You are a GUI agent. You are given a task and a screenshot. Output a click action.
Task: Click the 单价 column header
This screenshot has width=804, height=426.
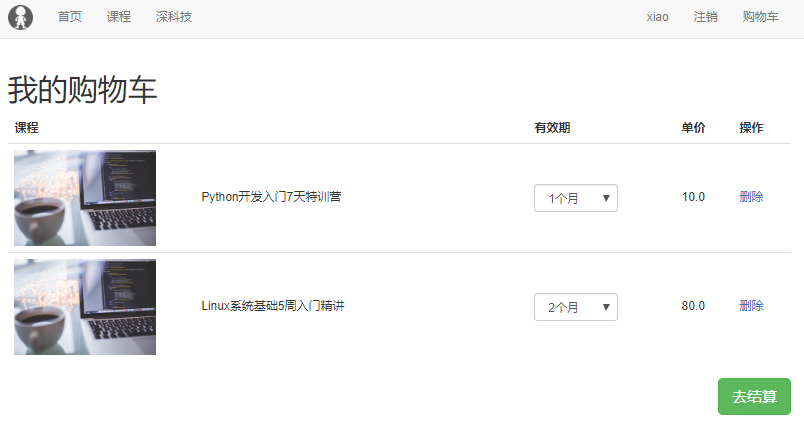(x=693, y=128)
